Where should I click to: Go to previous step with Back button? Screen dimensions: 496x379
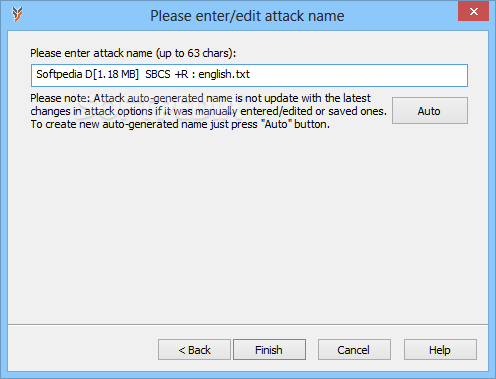(x=194, y=350)
